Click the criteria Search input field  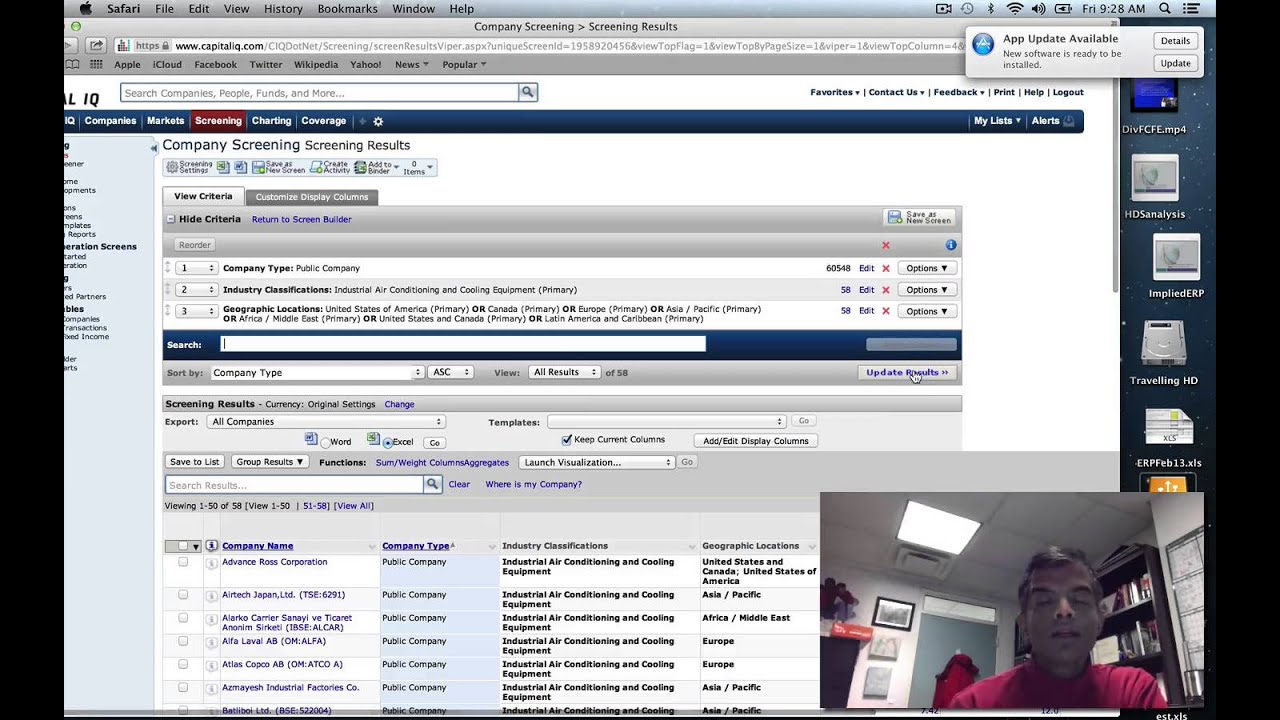tap(463, 344)
